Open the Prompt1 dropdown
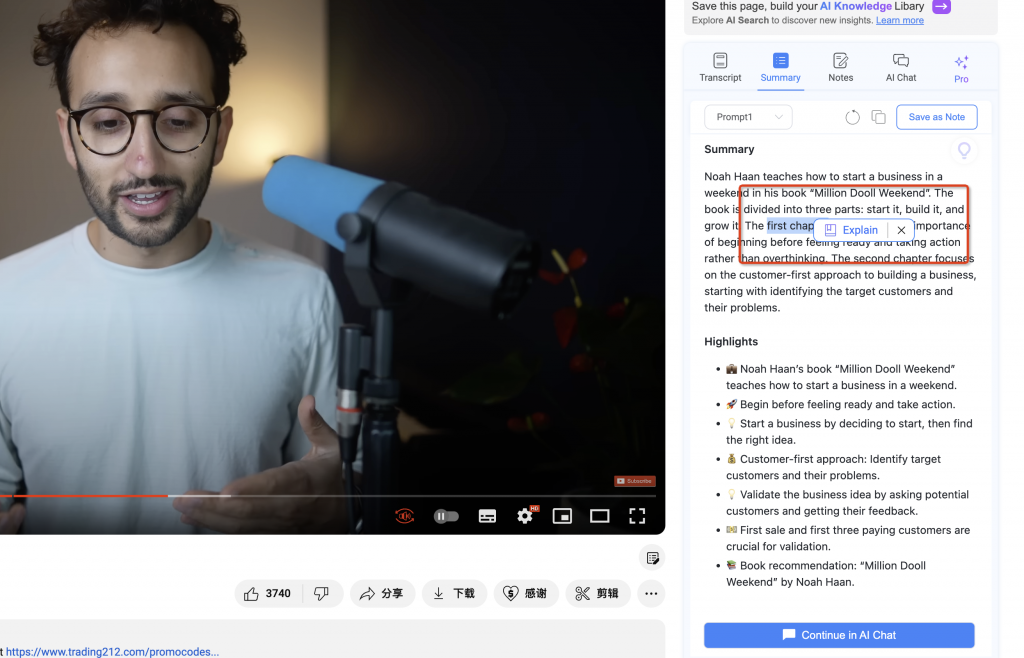This screenshot has width=1024, height=658. (747, 116)
